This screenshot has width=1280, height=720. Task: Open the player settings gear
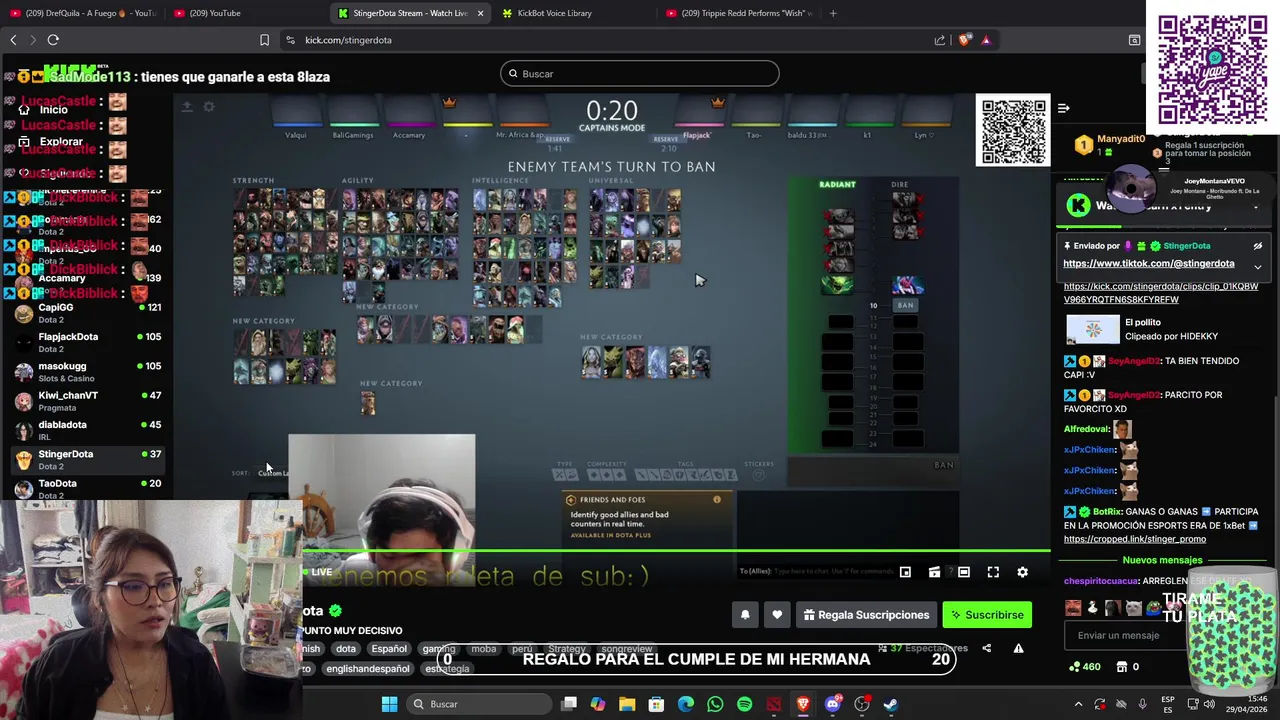[1022, 572]
